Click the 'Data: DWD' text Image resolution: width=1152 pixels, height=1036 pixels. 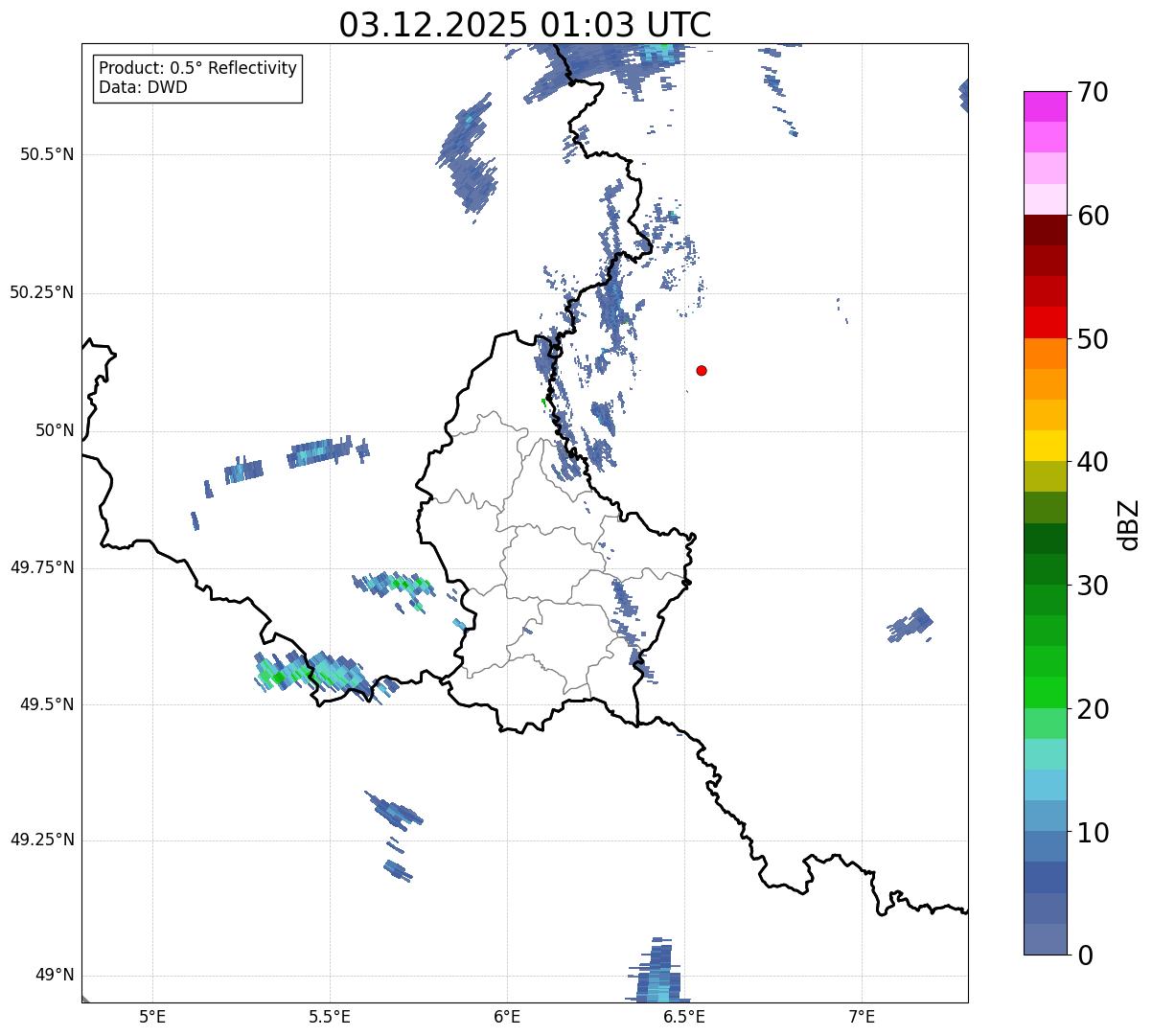pos(143,87)
